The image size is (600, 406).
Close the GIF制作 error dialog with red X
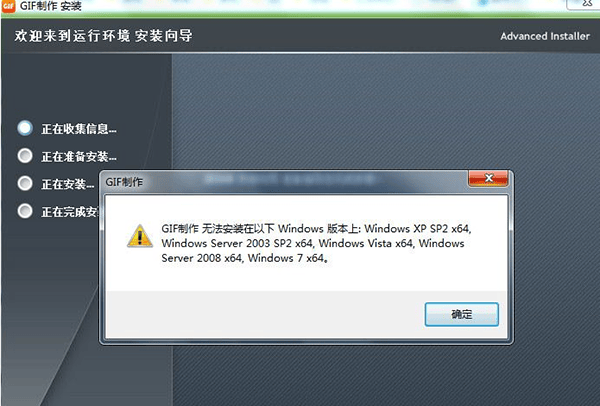click(x=488, y=178)
